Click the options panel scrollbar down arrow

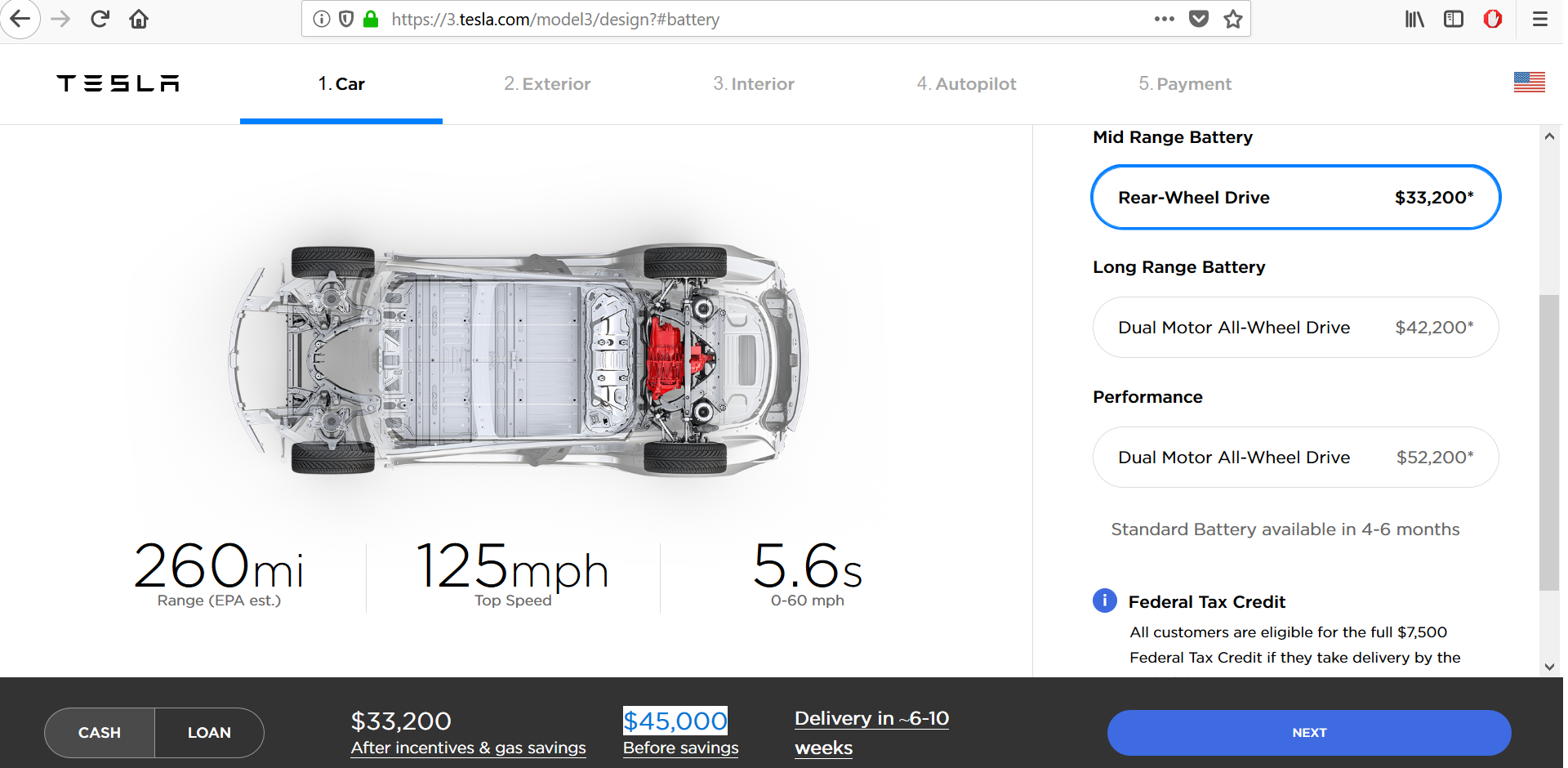coord(1549,667)
